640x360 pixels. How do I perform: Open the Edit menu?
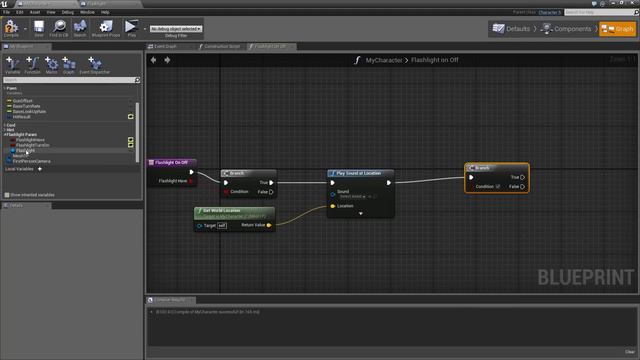(x=20, y=12)
